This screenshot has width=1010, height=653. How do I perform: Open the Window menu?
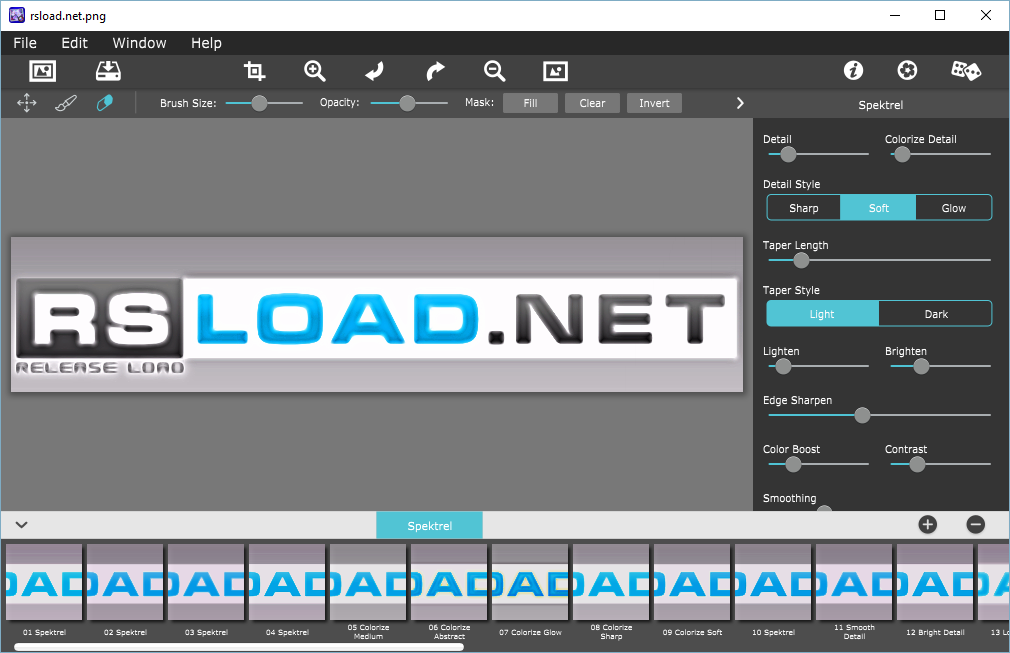pos(139,43)
